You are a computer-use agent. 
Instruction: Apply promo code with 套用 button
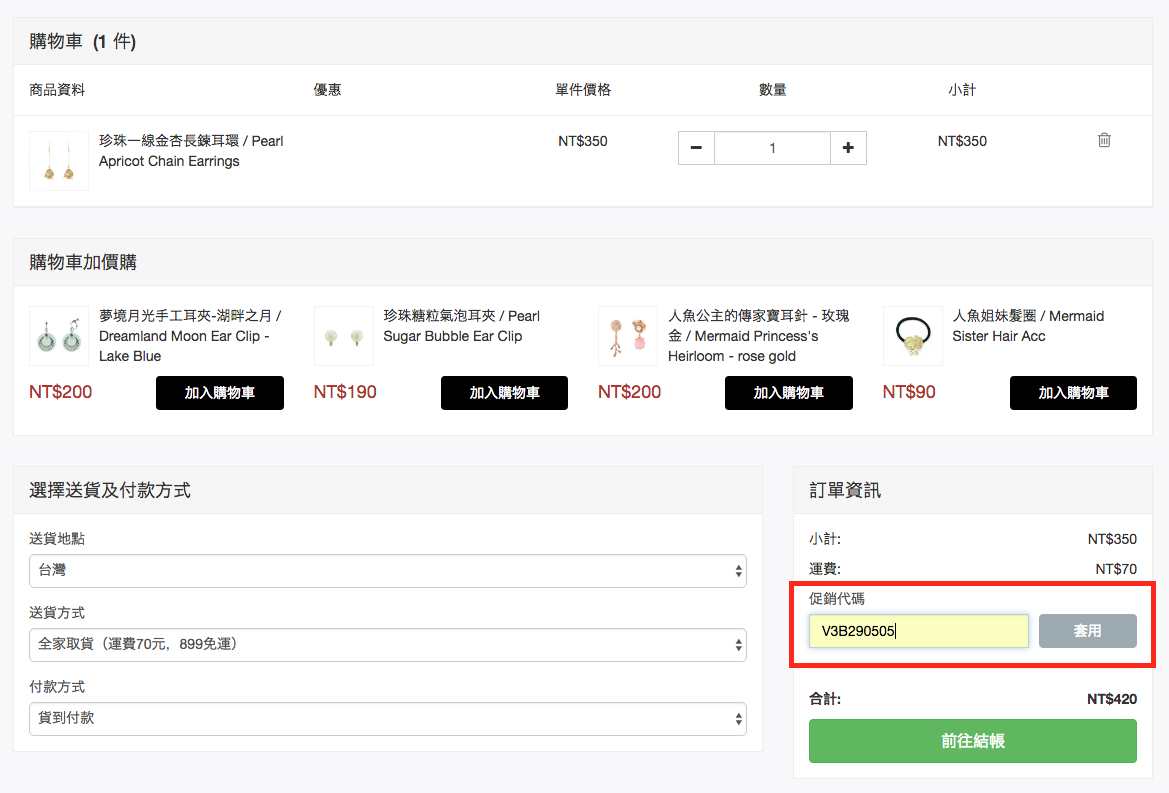point(1087,631)
